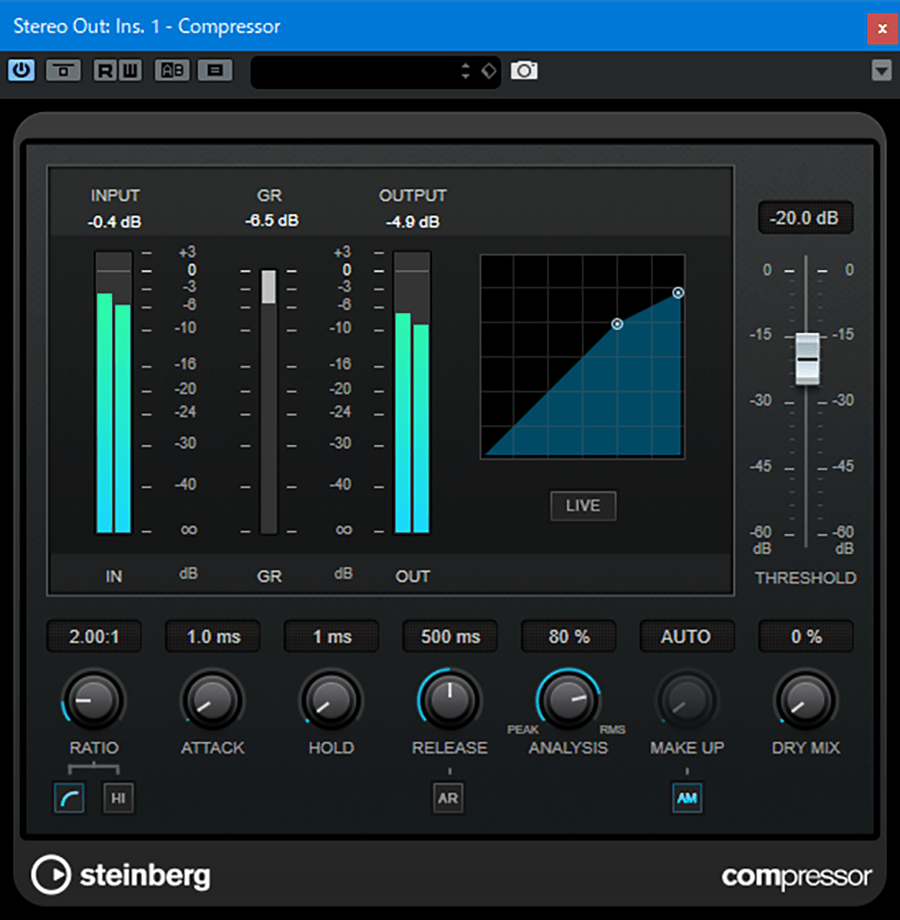The width and height of the screenshot is (900, 920).
Task: Click the RMS label near the Analysis knob
Action: pos(613,729)
